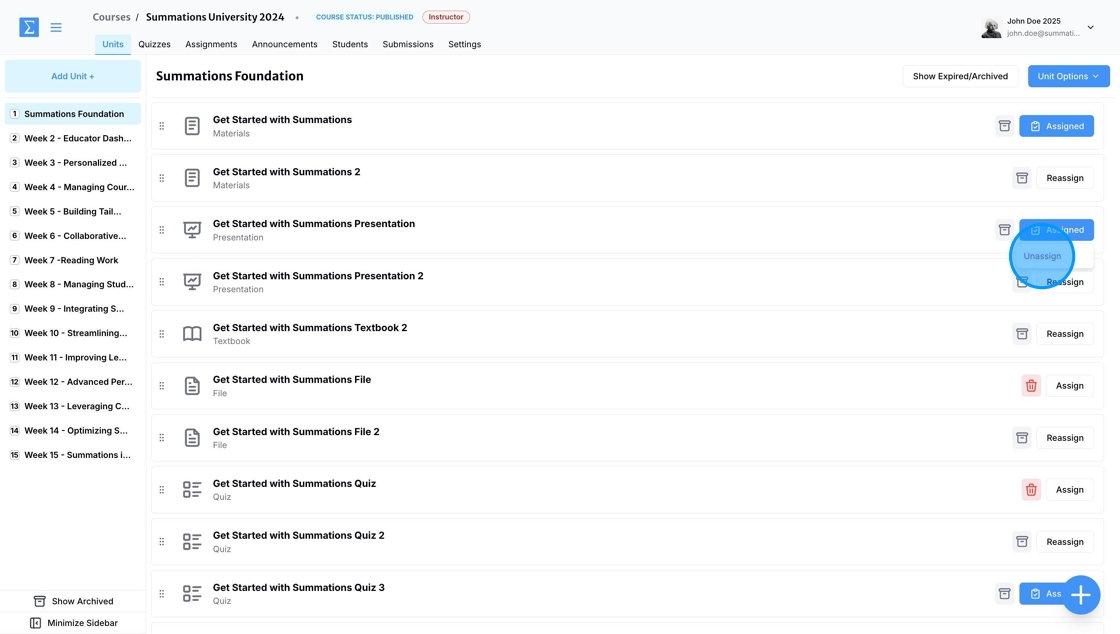Viewport: 1120px width, 634px height.
Task: Select Week 12 - Advanced Per... unit
Action: [x=73, y=382]
